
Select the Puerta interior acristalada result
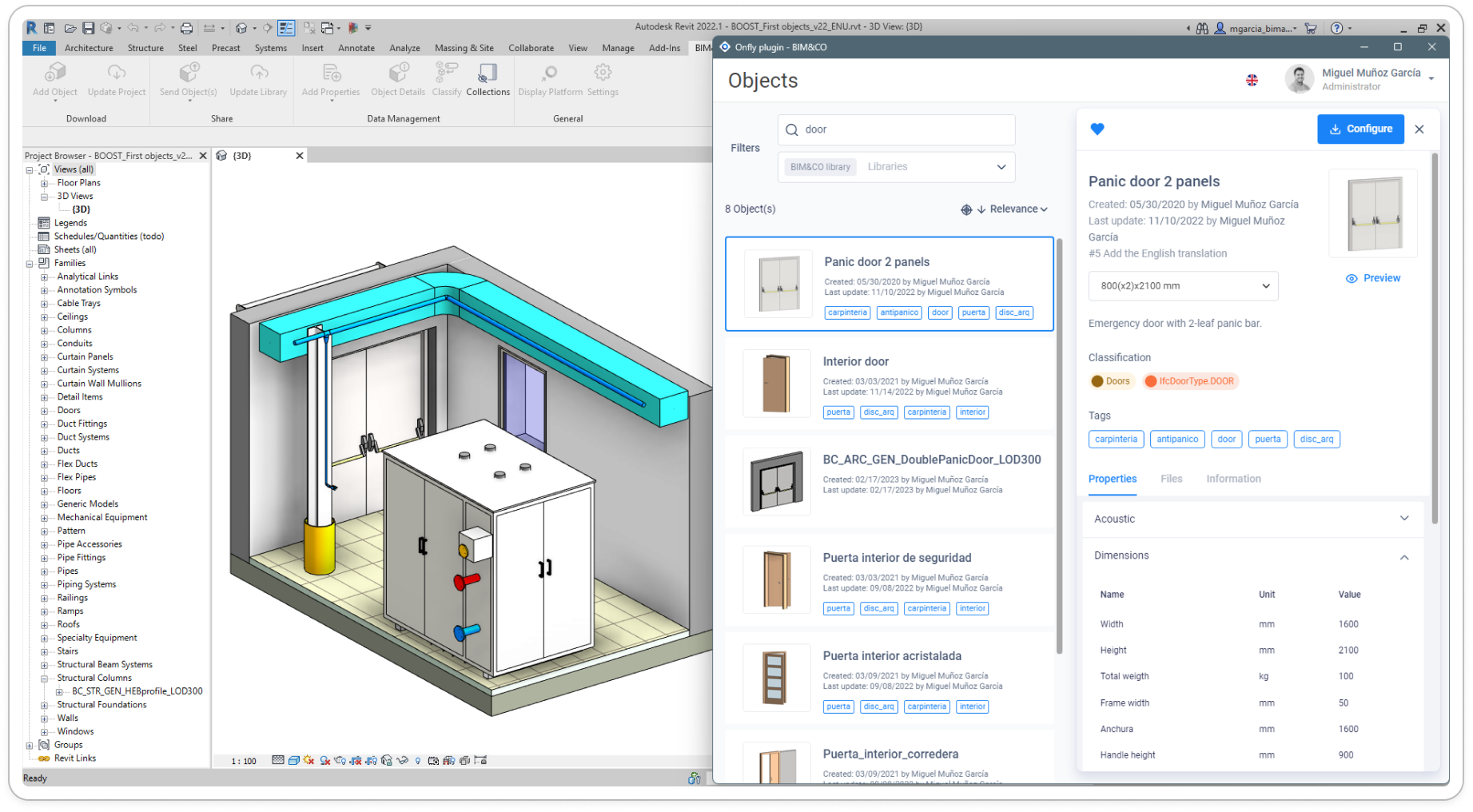click(889, 679)
